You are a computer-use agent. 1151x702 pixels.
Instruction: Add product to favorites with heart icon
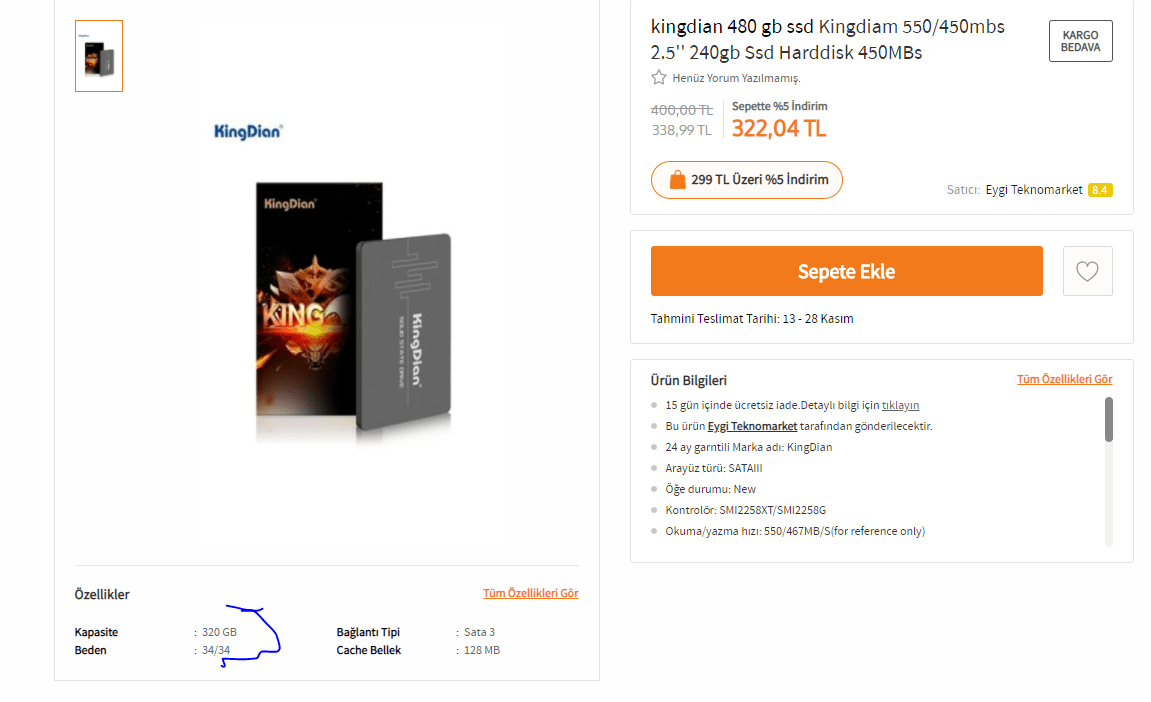(x=1087, y=271)
